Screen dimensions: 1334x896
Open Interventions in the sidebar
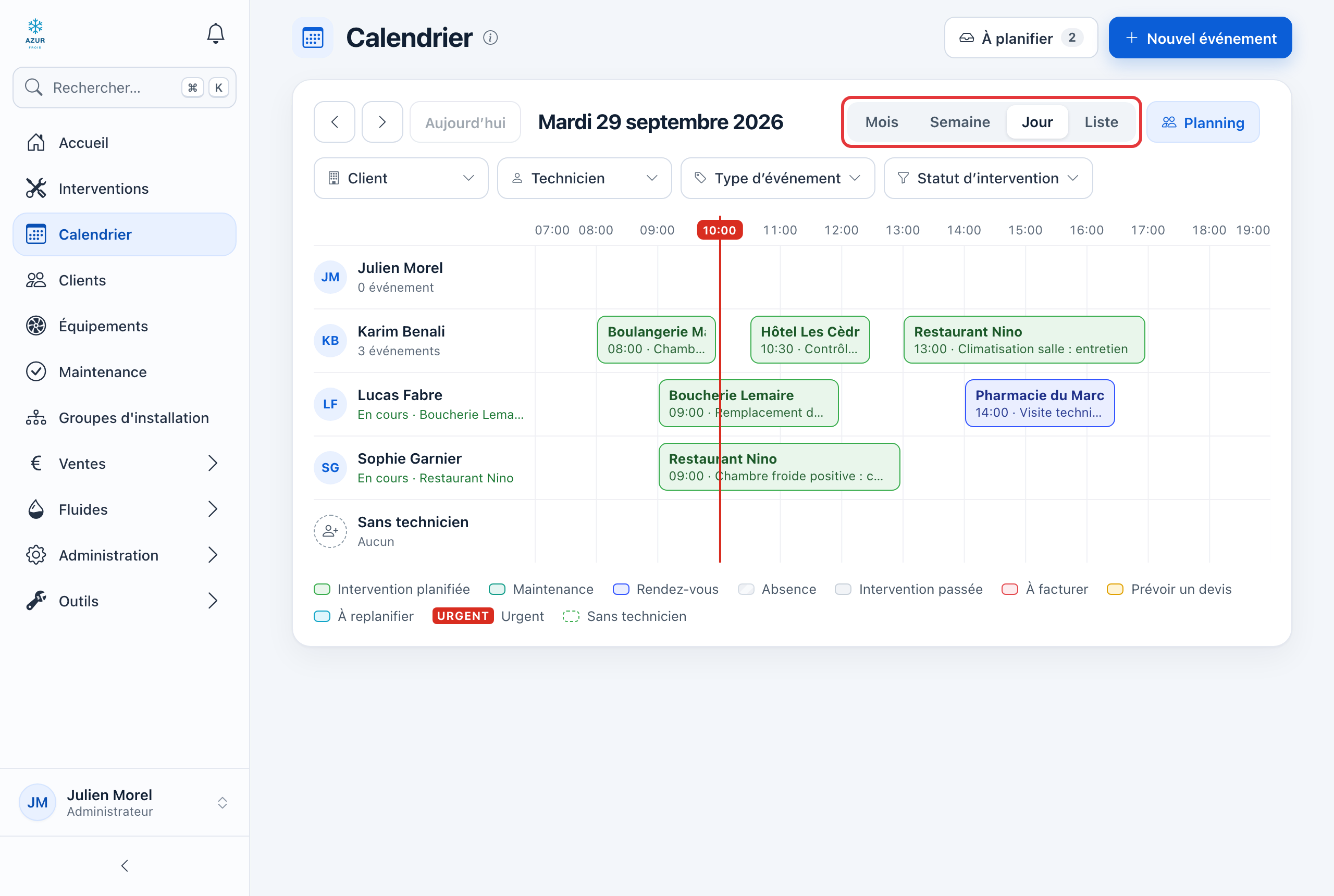point(125,189)
